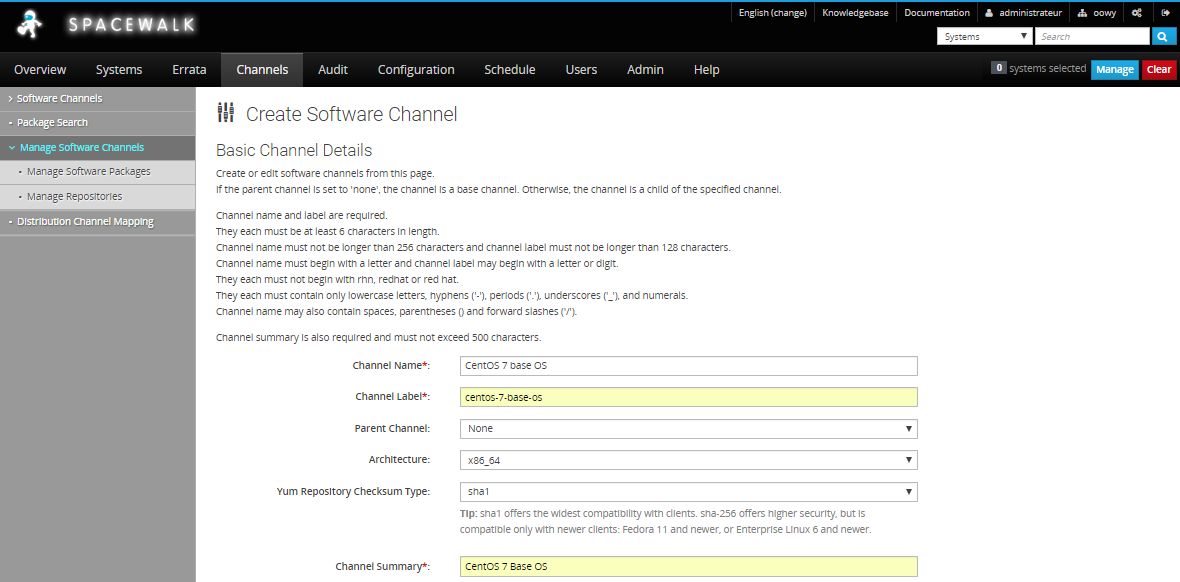Viewport: 1180px width, 582px height.
Task: Open the Systems search-scope dropdown
Action: click(984, 37)
